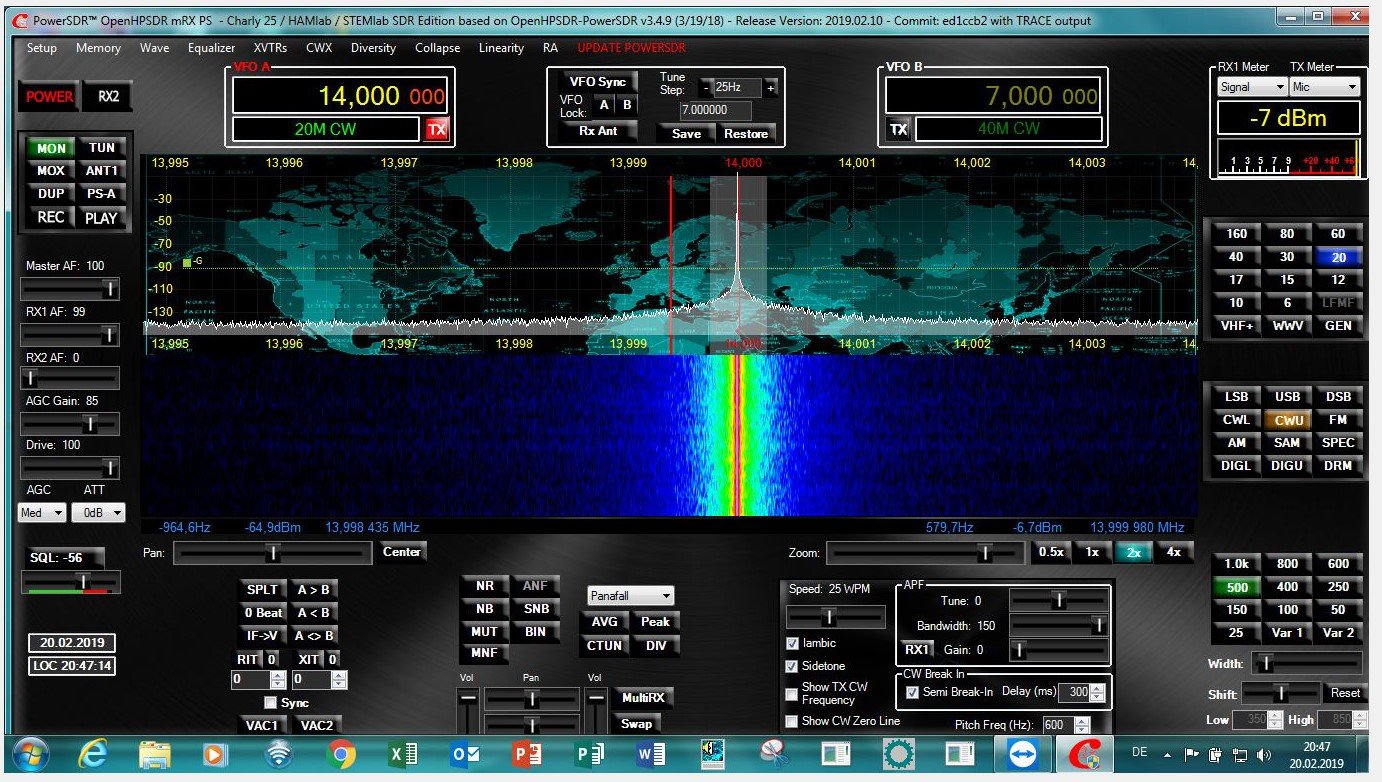Open the XVTRs menu
1382x782 pixels.
(271, 48)
